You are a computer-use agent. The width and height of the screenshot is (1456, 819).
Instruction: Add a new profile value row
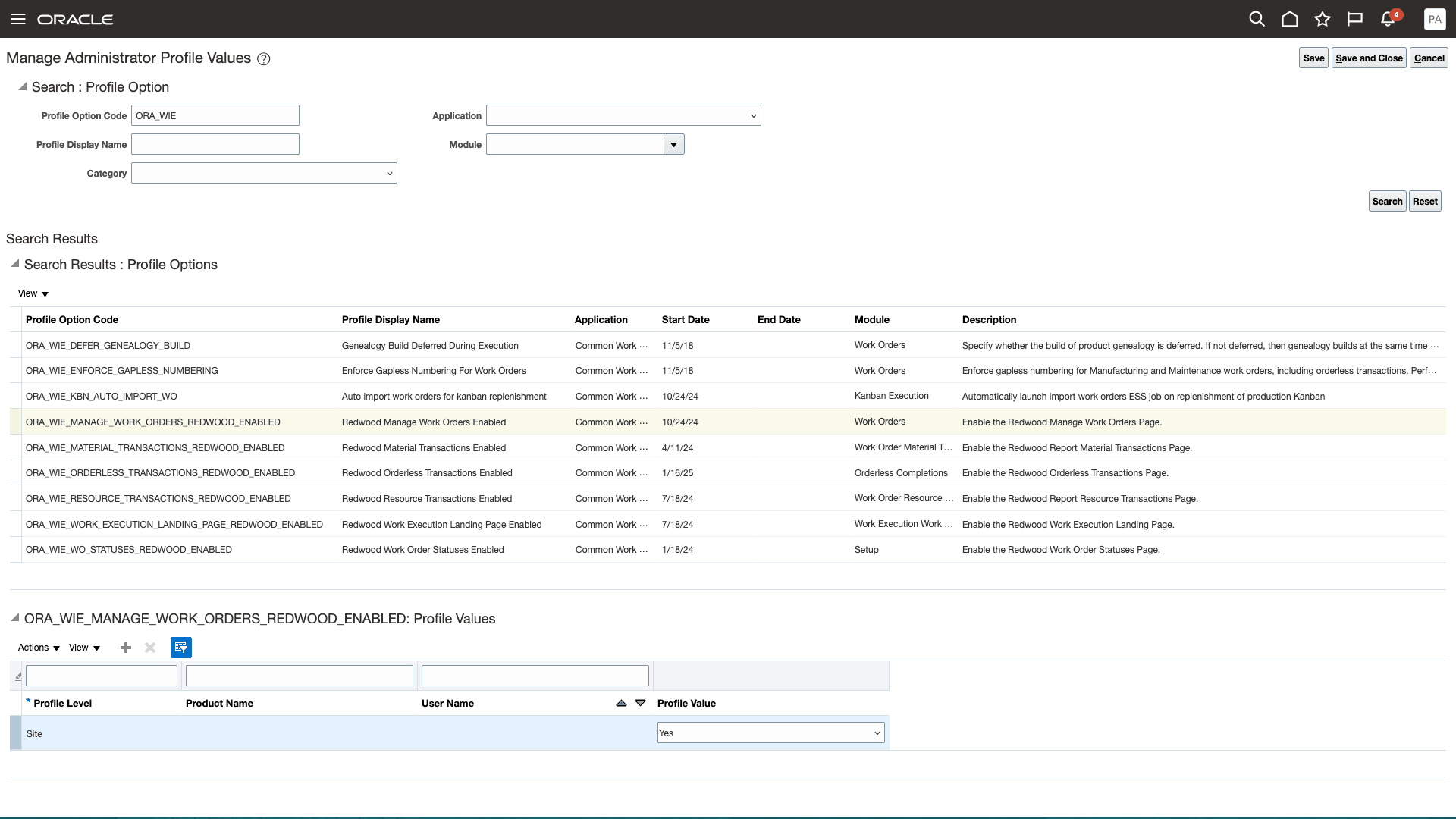coord(126,648)
